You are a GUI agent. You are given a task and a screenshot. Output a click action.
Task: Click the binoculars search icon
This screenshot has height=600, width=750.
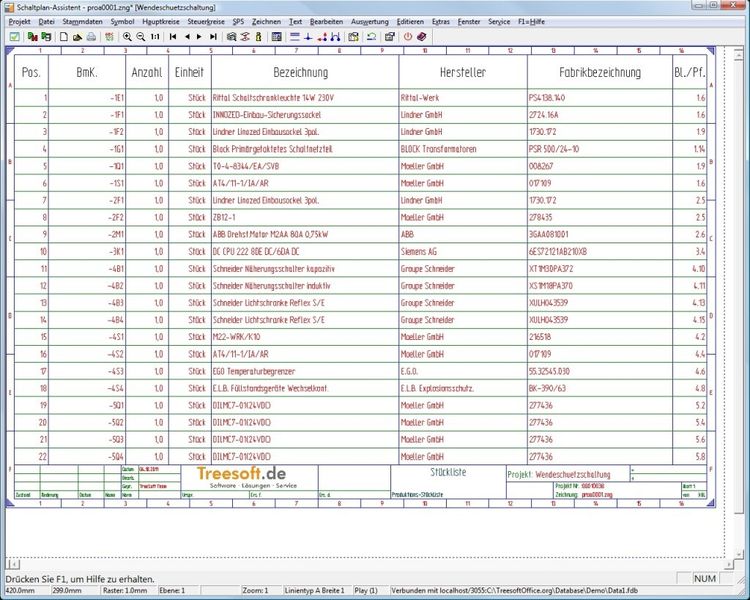coord(231,36)
